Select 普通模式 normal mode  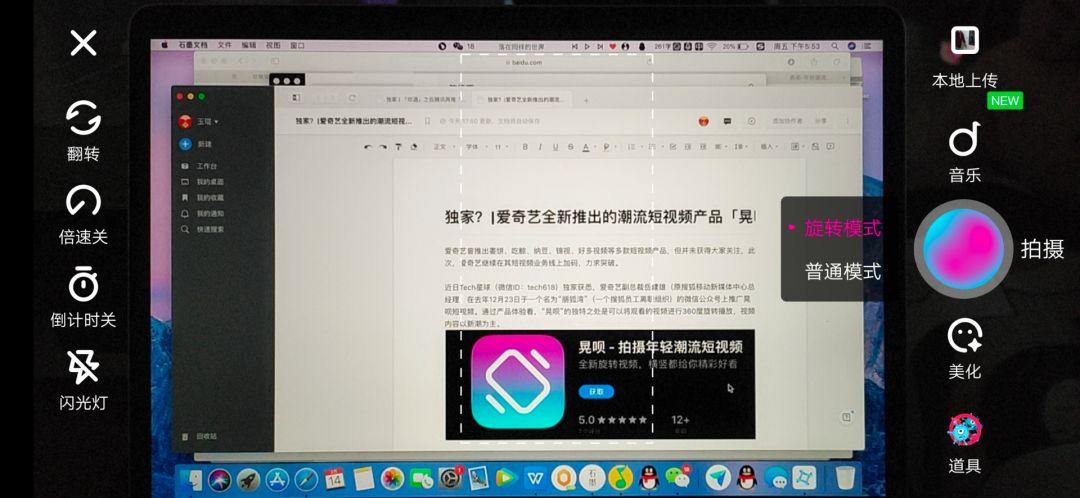click(x=842, y=271)
